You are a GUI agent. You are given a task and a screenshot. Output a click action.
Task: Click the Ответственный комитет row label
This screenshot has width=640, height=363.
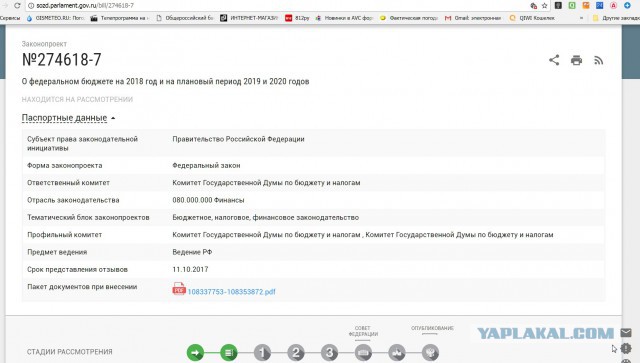click(x=68, y=183)
